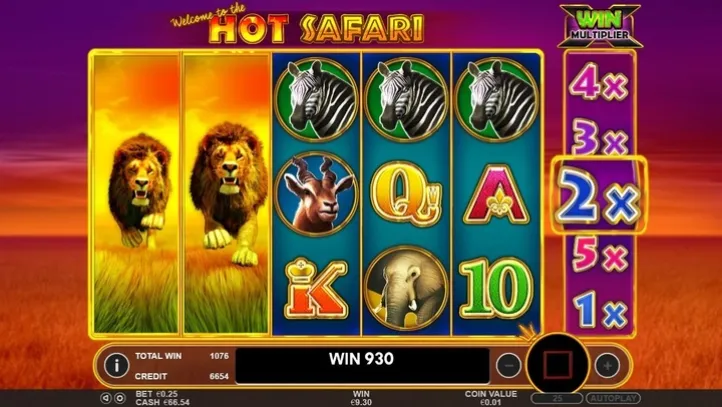Open the game info button
The image size is (722, 407).
[x=116, y=366]
